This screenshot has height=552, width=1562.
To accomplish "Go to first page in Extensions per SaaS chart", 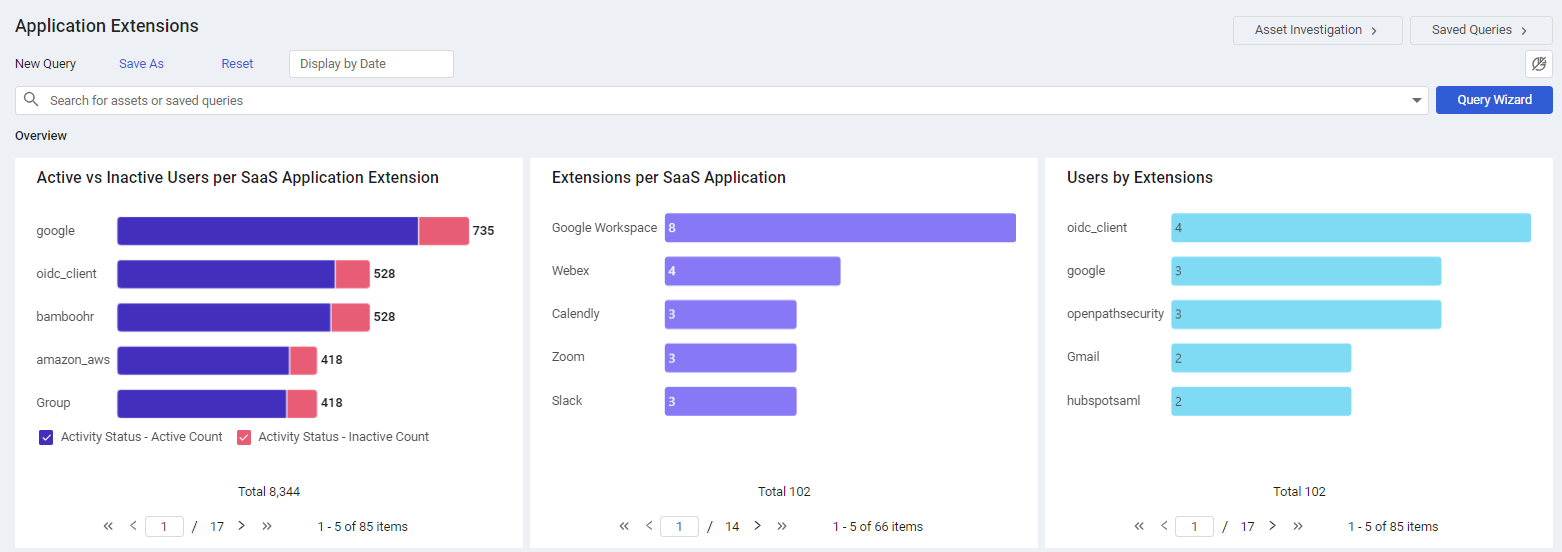I will click(624, 526).
